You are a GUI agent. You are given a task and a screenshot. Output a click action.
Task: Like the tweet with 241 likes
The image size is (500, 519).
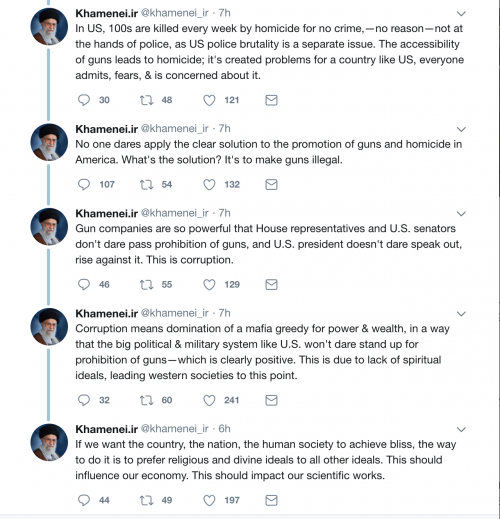point(209,400)
